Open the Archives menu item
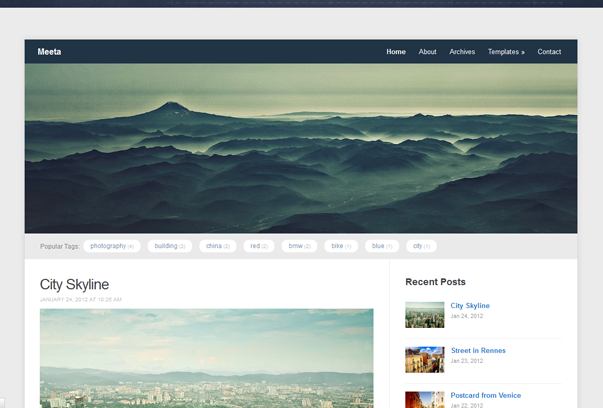603x408 pixels. click(x=462, y=52)
